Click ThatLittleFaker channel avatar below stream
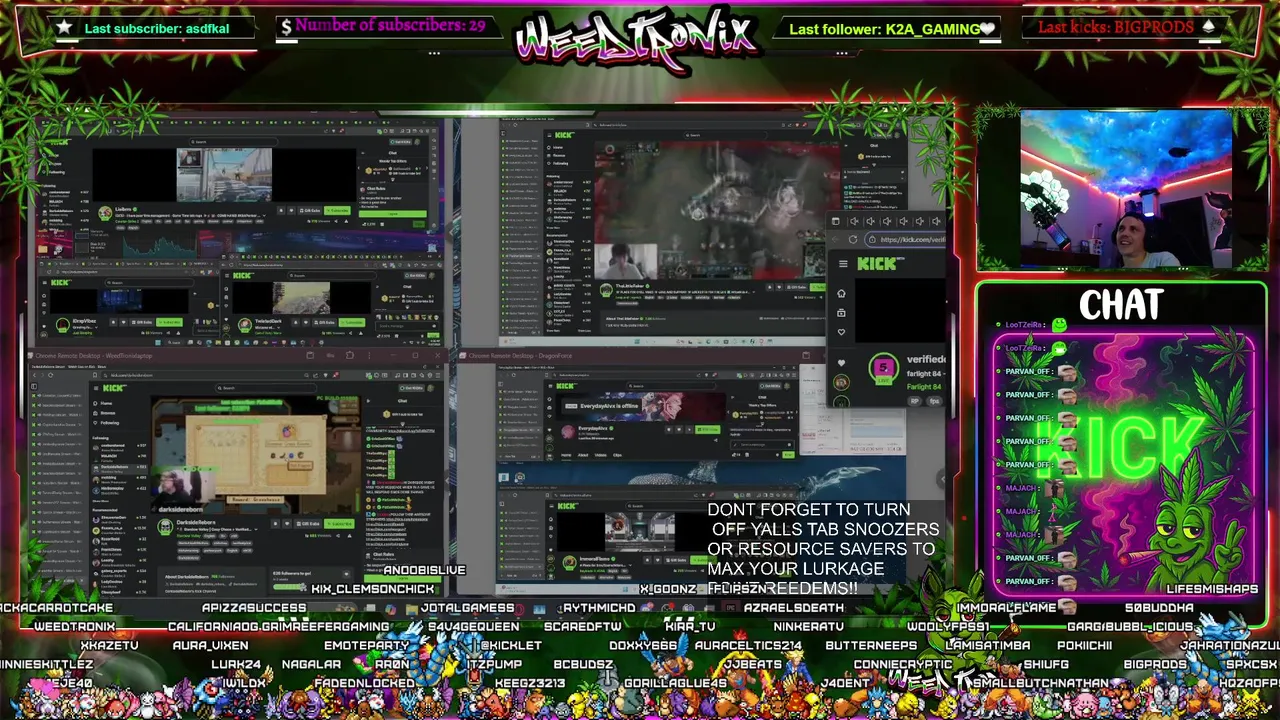Image resolution: width=1280 pixels, height=720 pixels. pos(606,290)
